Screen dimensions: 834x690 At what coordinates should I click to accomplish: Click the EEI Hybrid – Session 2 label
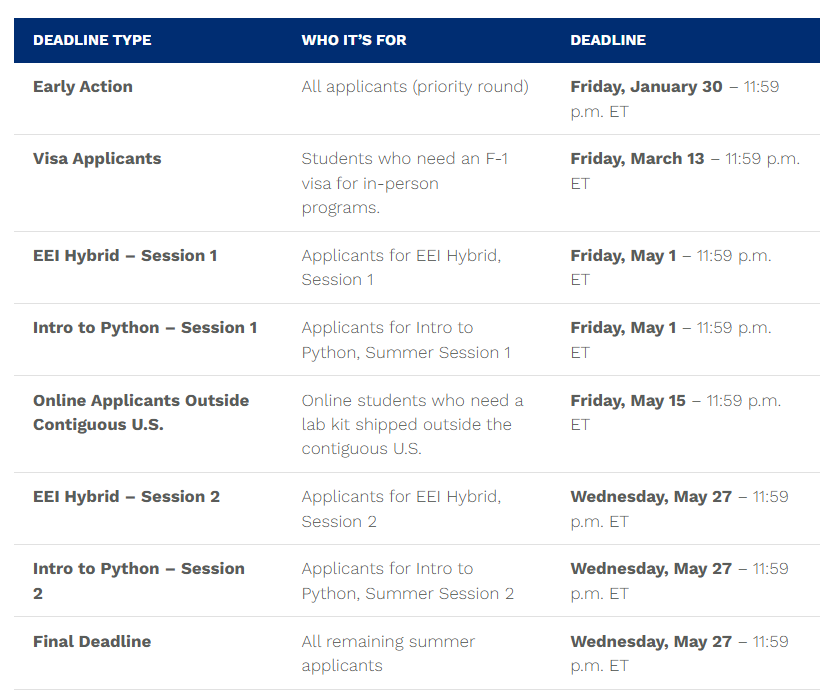pyautogui.click(x=126, y=497)
